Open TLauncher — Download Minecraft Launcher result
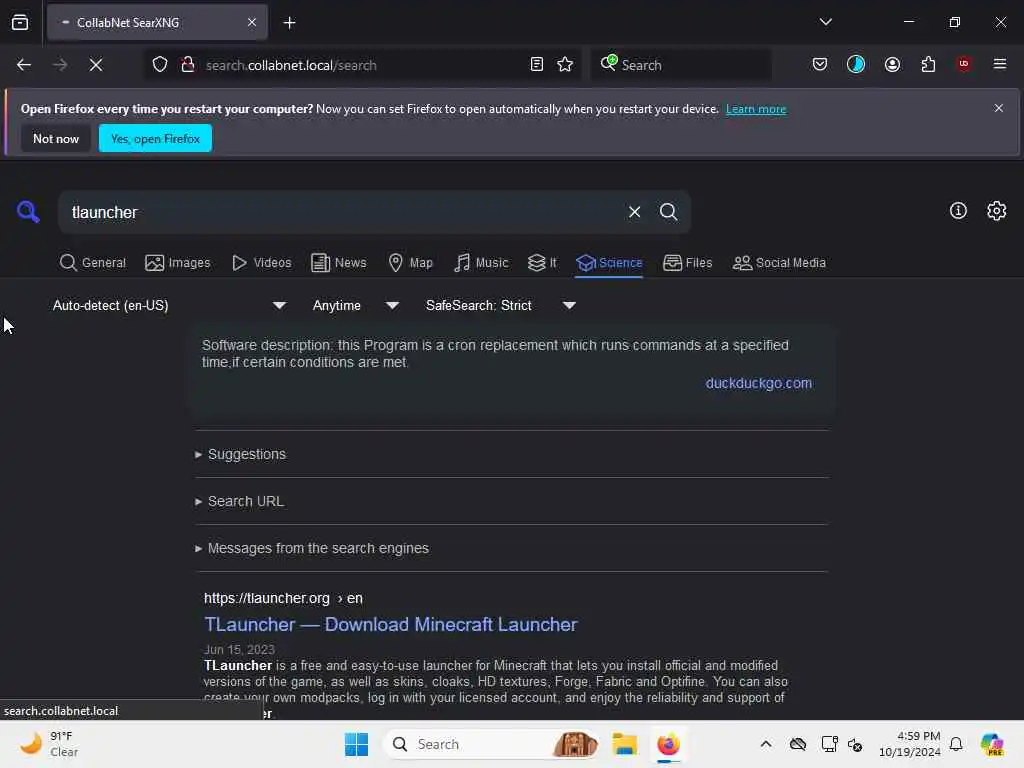1024x768 pixels. (x=391, y=624)
